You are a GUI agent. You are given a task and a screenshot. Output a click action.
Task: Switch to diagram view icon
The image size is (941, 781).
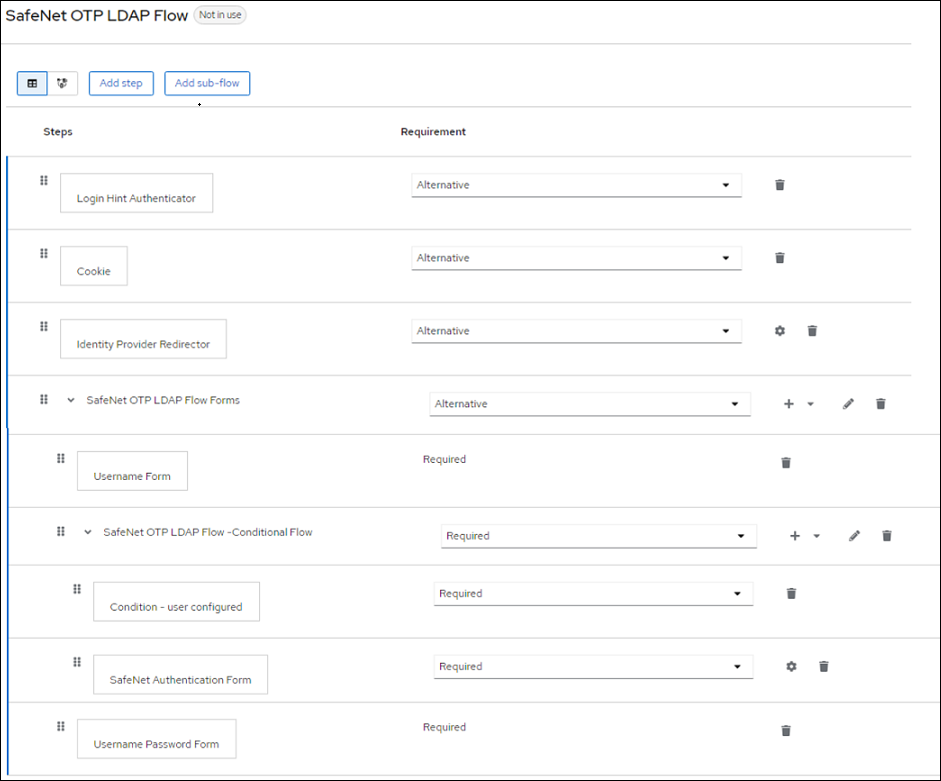62,83
